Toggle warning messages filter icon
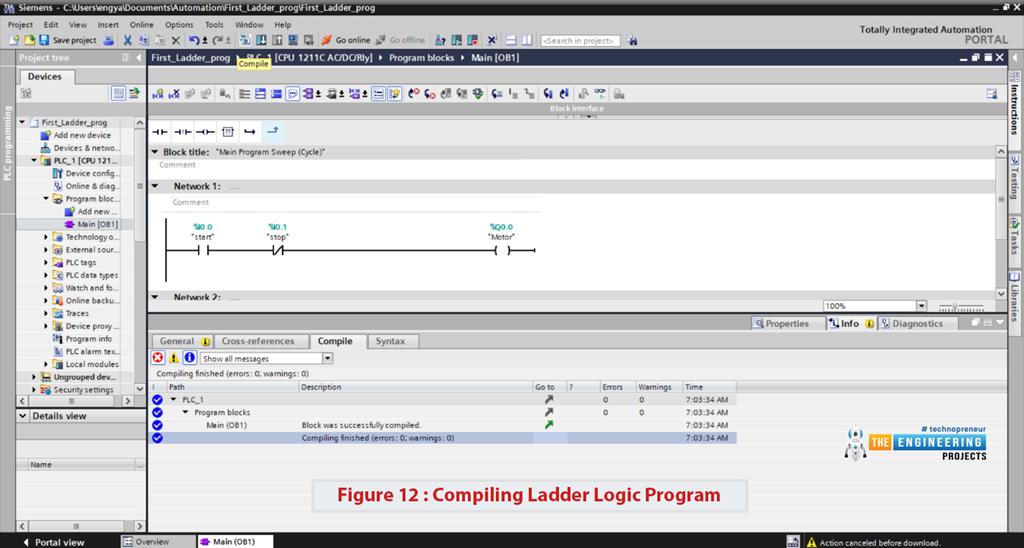Image resolution: width=1024 pixels, height=548 pixels. [x=174, y=358]
